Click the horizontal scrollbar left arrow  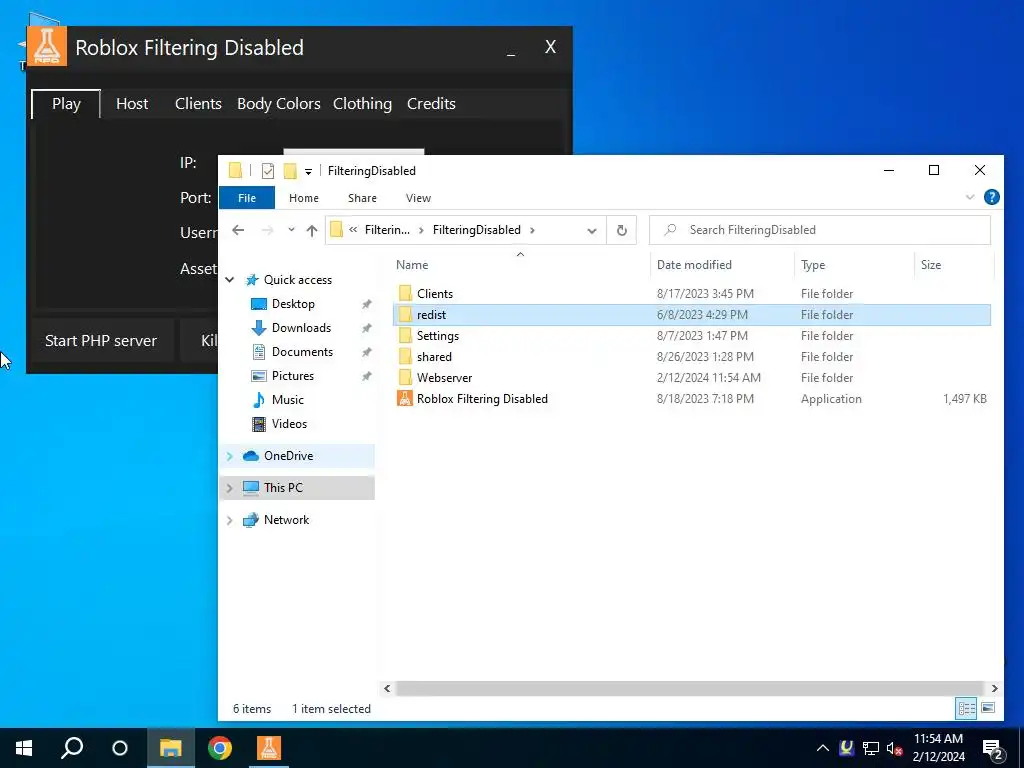pos(387,688)
